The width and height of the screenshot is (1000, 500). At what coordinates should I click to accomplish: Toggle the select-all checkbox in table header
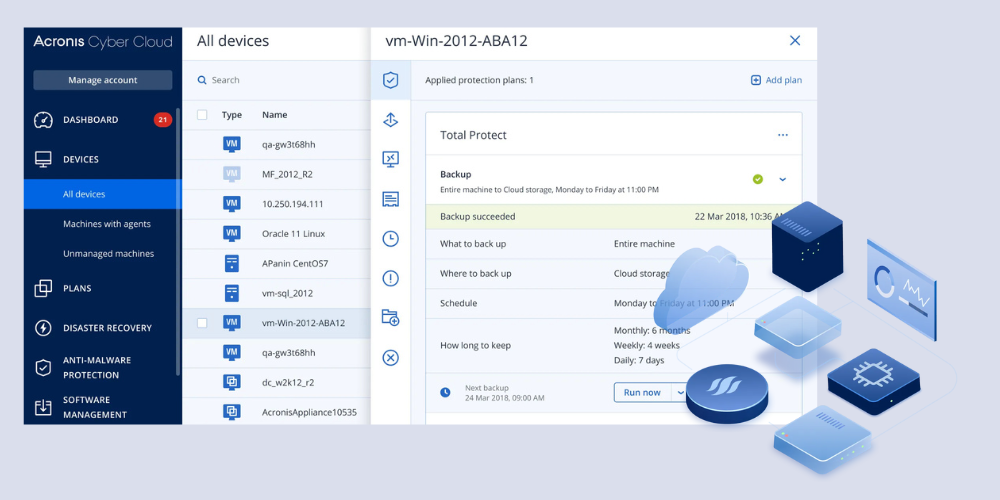(202, 115)
